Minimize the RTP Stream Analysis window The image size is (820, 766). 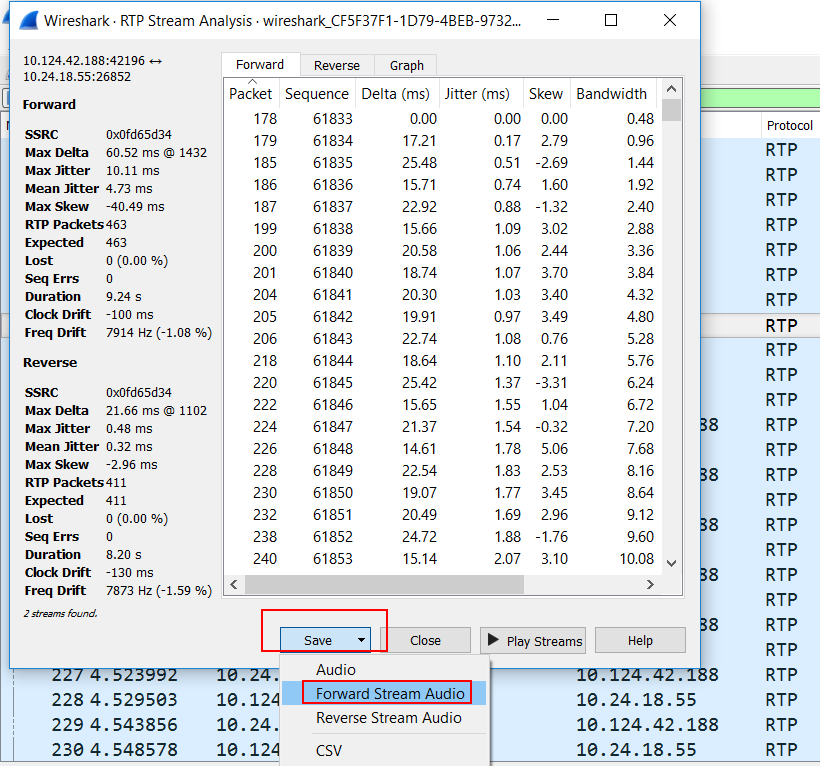pyautogui.click(x=553, y=20)
